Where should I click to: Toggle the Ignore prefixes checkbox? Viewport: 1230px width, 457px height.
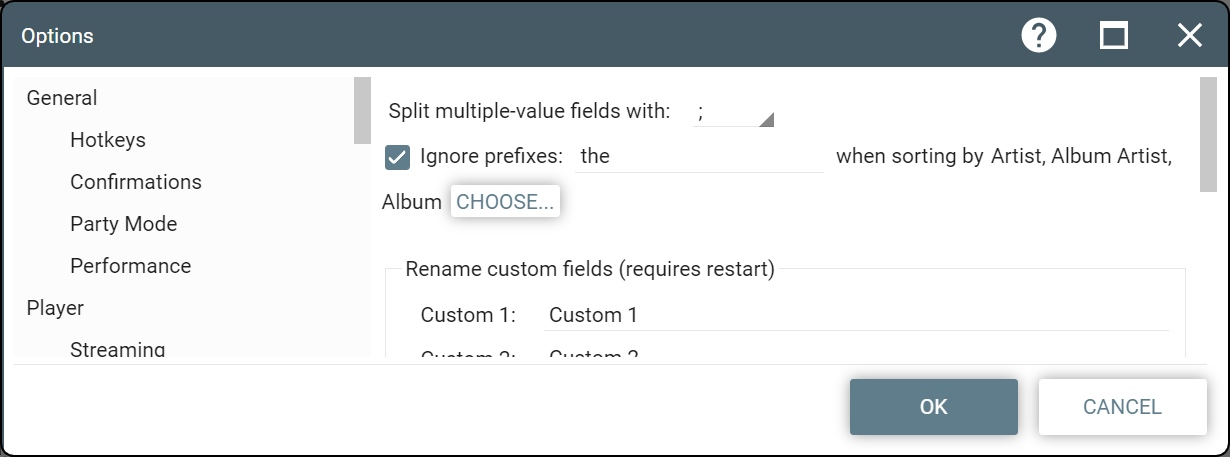pyautogui.click(x=397, y=157)
